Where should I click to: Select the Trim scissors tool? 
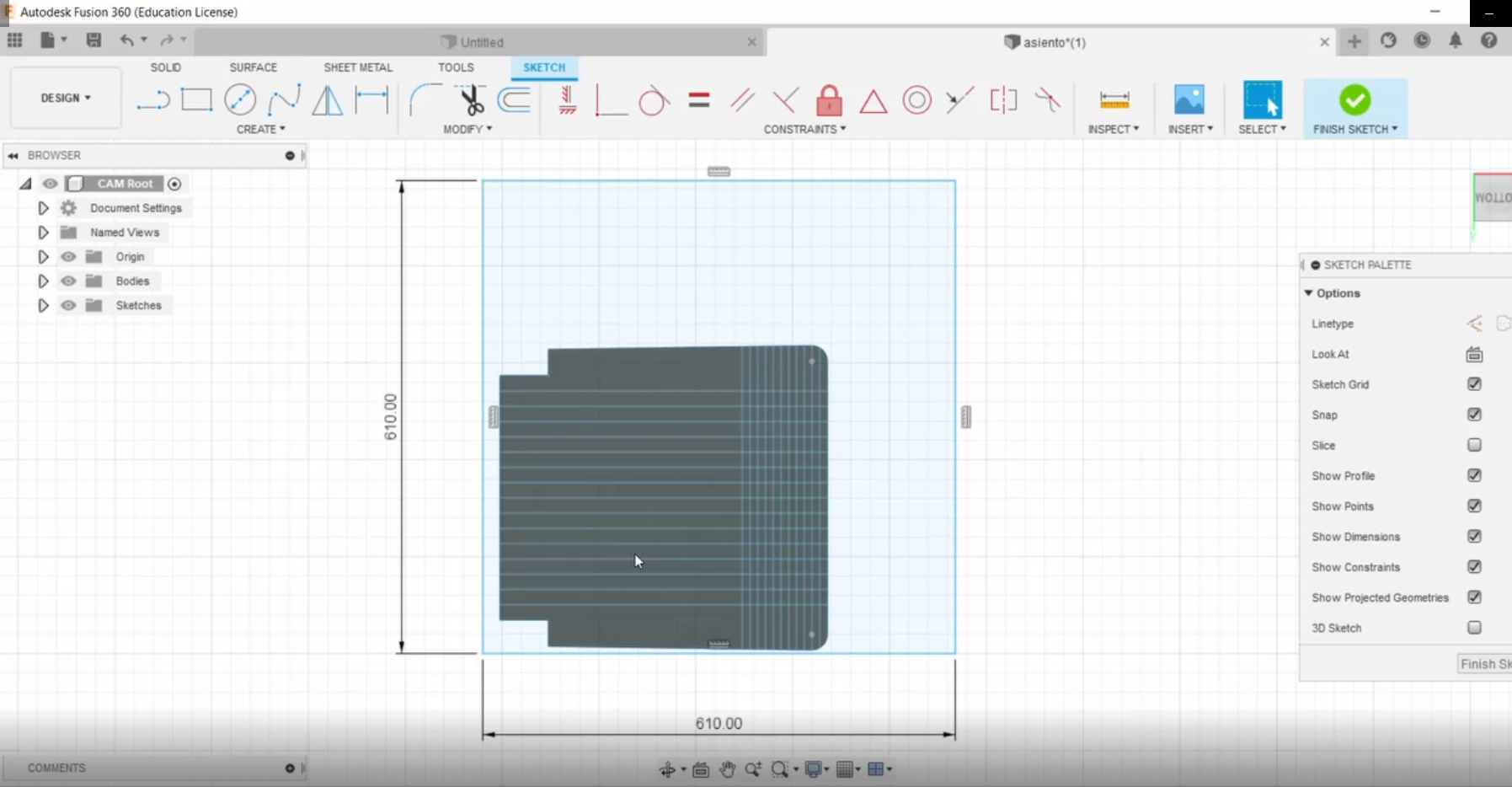pyautogui.click(x=471, y=100)
